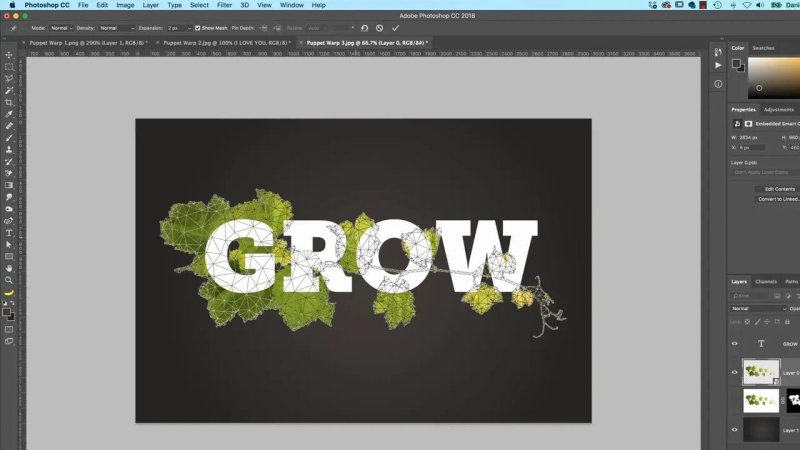
Task: Switch to the Channels tab
Action: 766,282
